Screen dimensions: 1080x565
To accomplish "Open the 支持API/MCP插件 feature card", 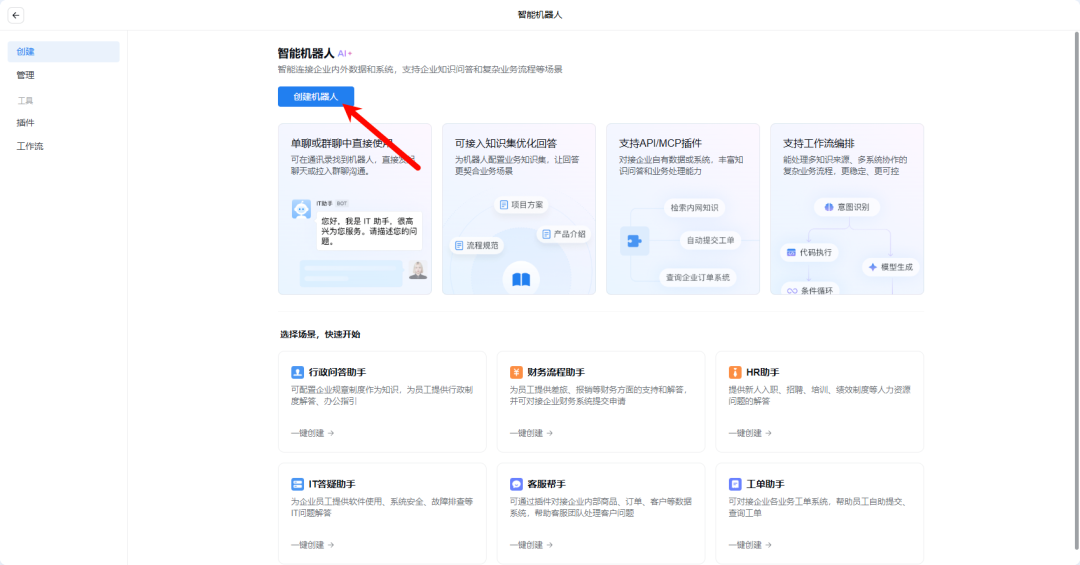I will (x=683, y=209).
